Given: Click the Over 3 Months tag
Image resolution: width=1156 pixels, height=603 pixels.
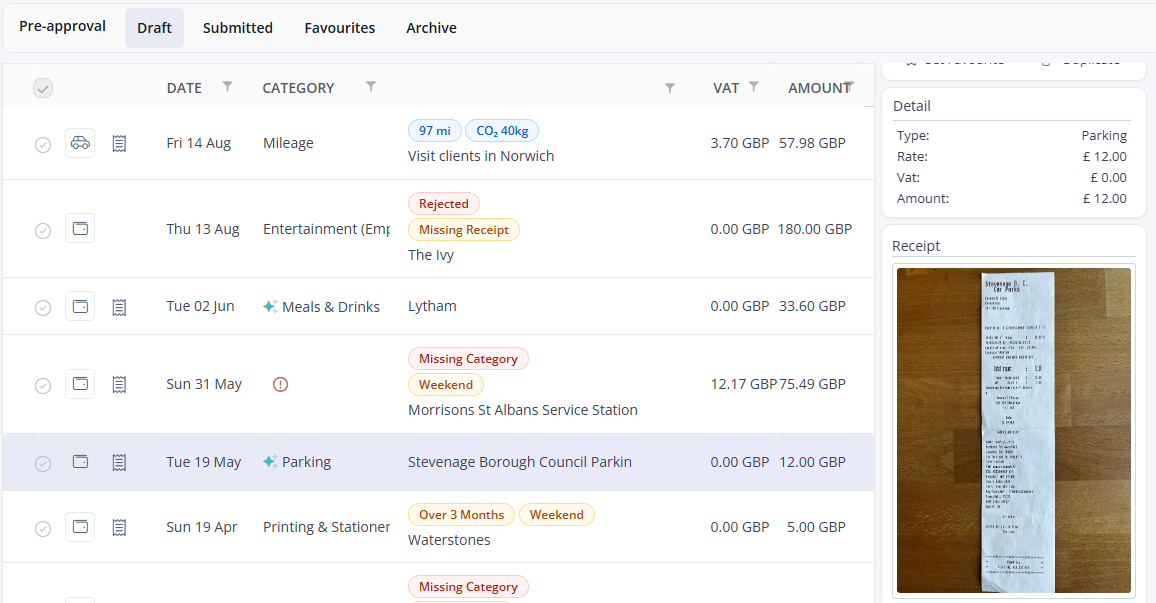Looking at the screenshot, I should pyautogui.click(x=462, y=515).
